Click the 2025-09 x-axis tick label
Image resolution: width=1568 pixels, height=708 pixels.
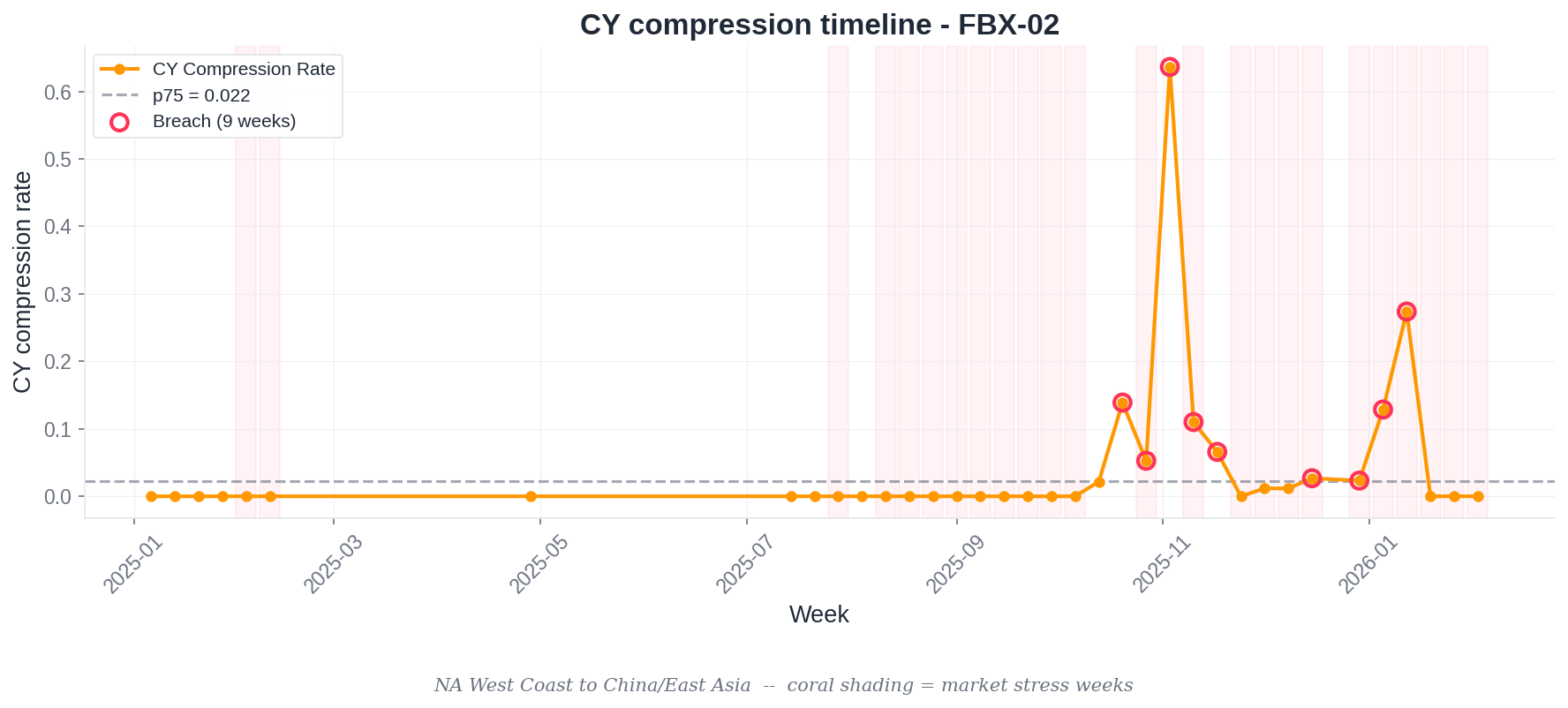[x=954, y=564]
